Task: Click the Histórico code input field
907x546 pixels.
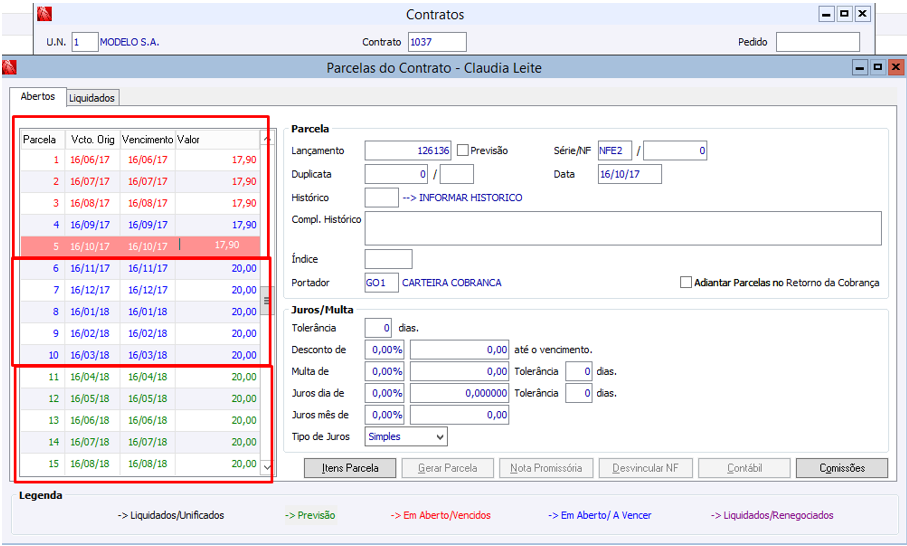Action: 381,198
